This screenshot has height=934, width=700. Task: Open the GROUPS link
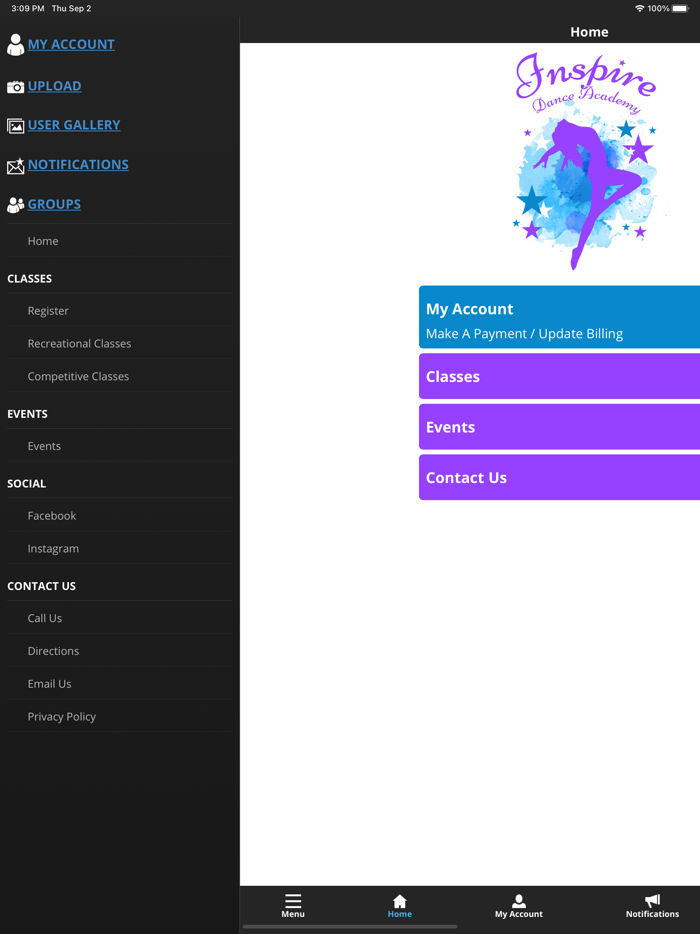coord(54,204)
